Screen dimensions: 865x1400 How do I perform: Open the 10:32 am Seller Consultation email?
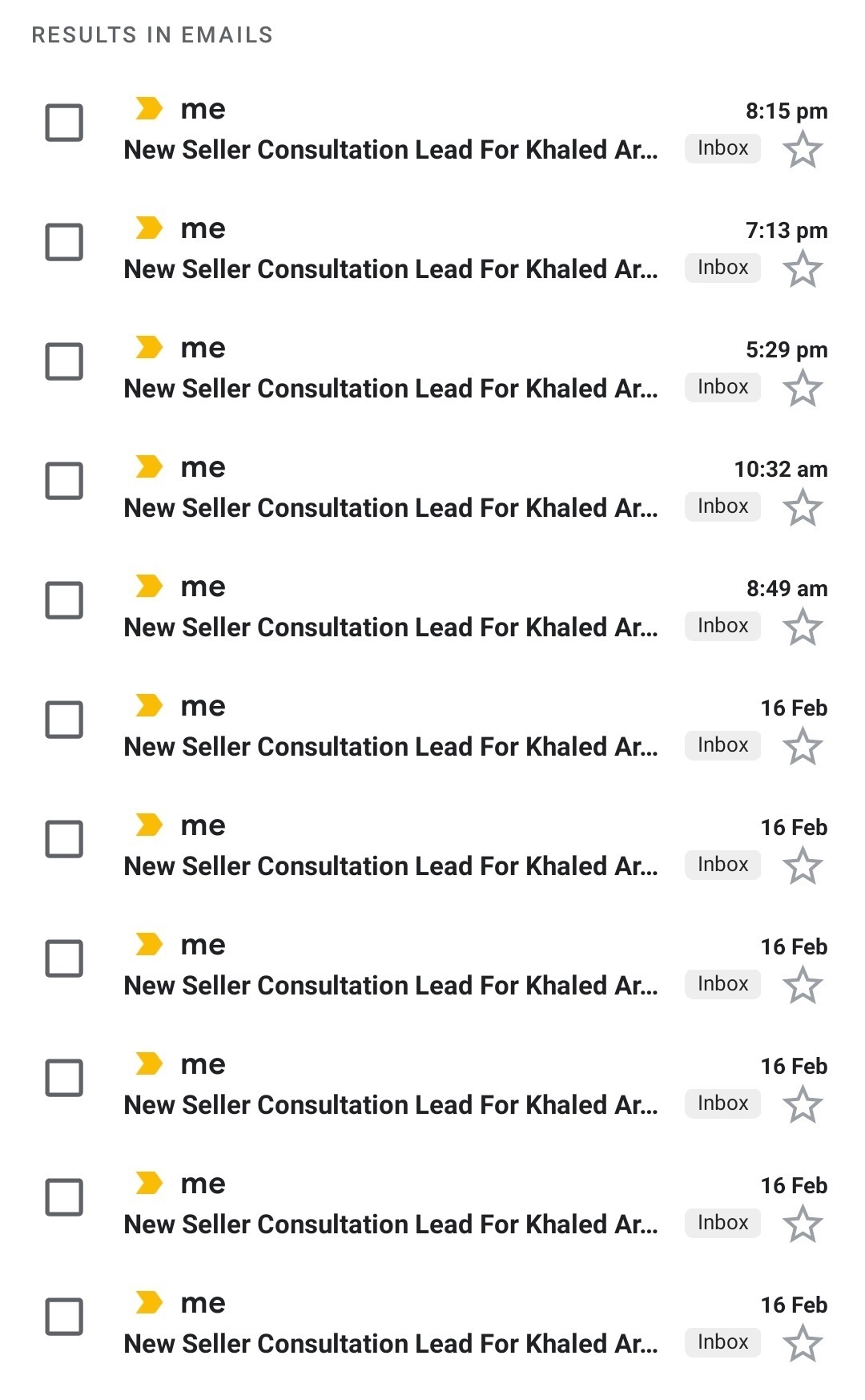(391, 508)
